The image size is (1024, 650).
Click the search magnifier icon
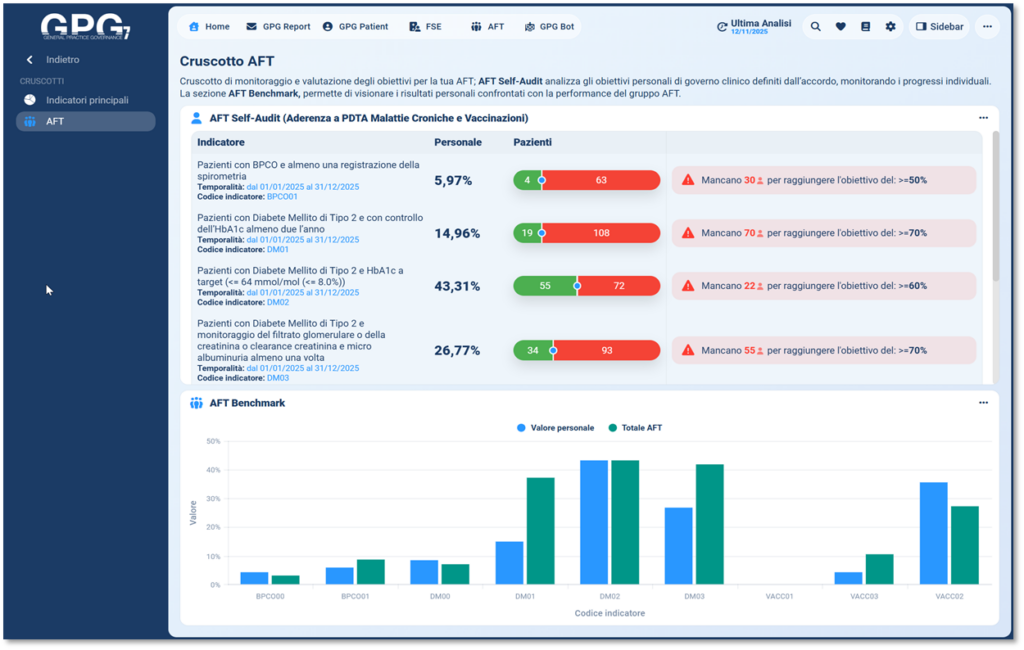pos(816,27)
